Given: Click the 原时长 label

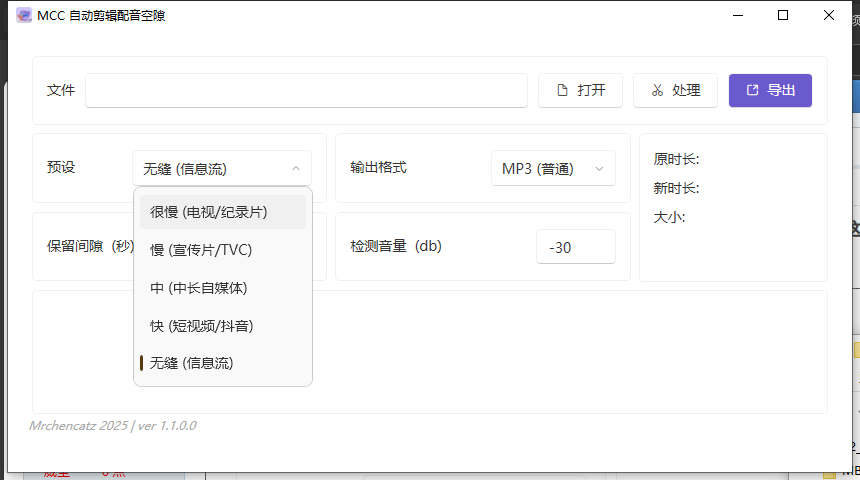Looking at the screenshot, I should click(x=676, y=160).
